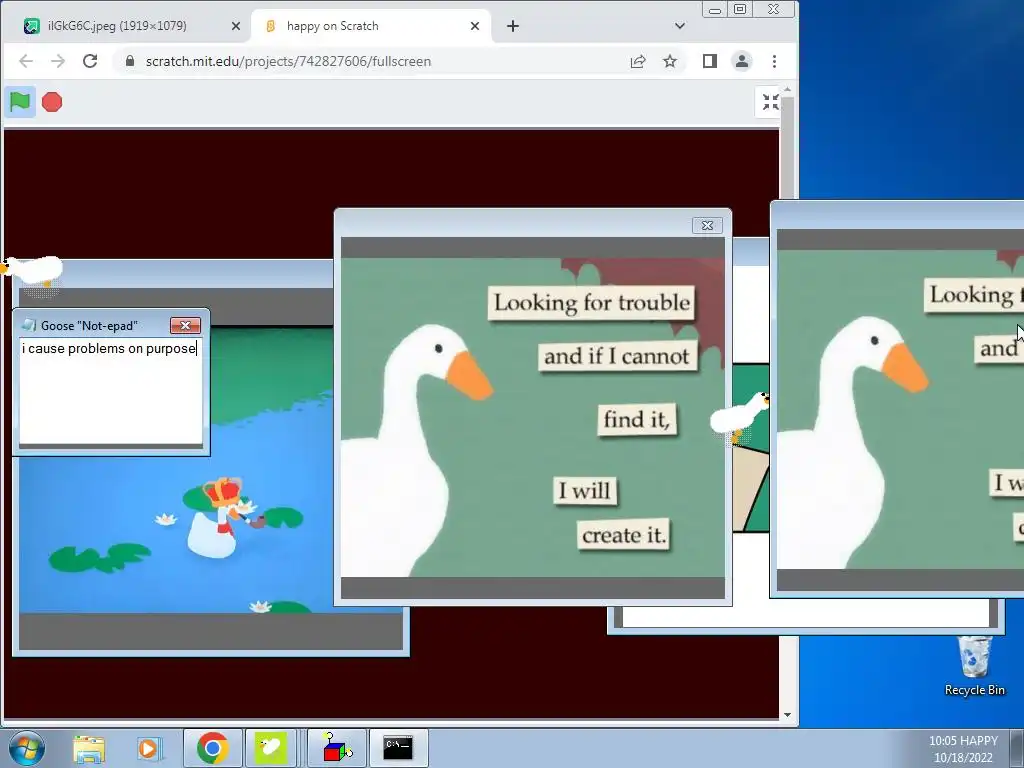Click the goose poem image in center window
This screenshot has height=768, width=1024.
point(533,417)
